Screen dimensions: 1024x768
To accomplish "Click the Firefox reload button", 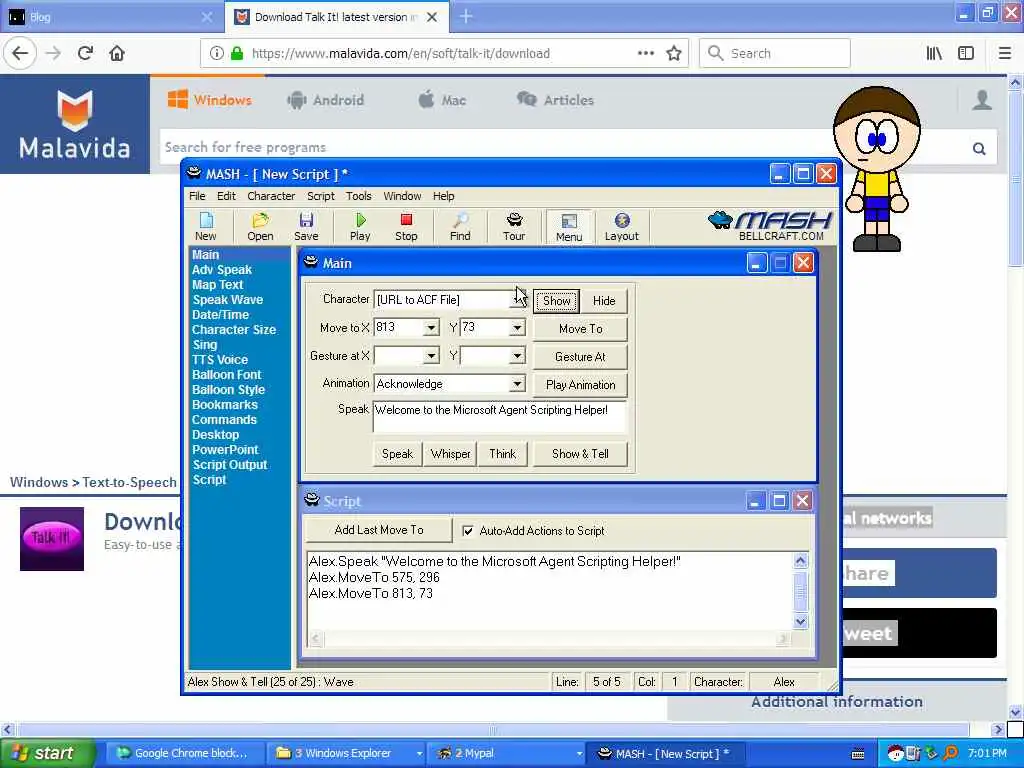I will click(85, 53).
